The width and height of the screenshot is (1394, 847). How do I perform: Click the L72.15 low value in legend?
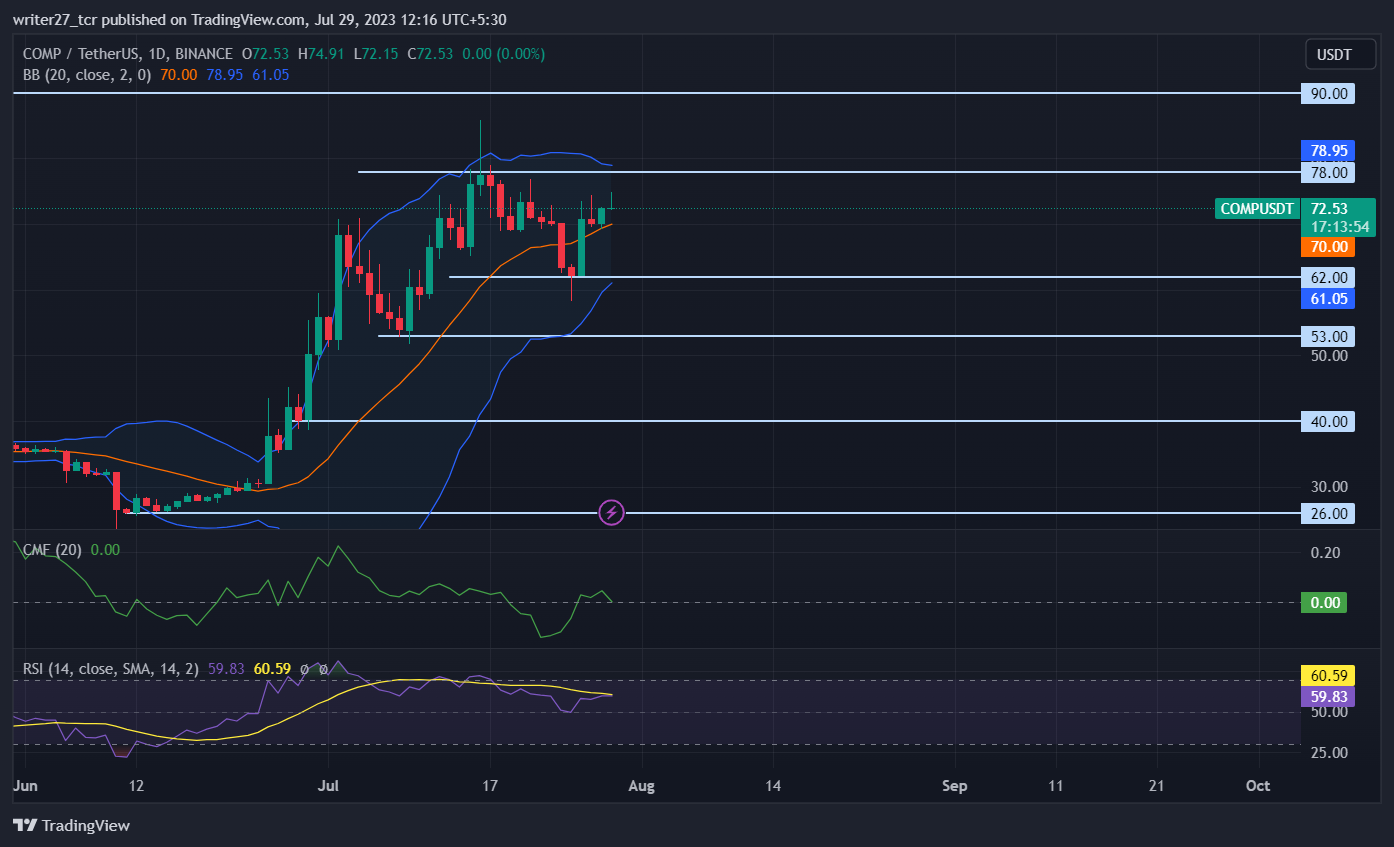click(x=377, y=54)
